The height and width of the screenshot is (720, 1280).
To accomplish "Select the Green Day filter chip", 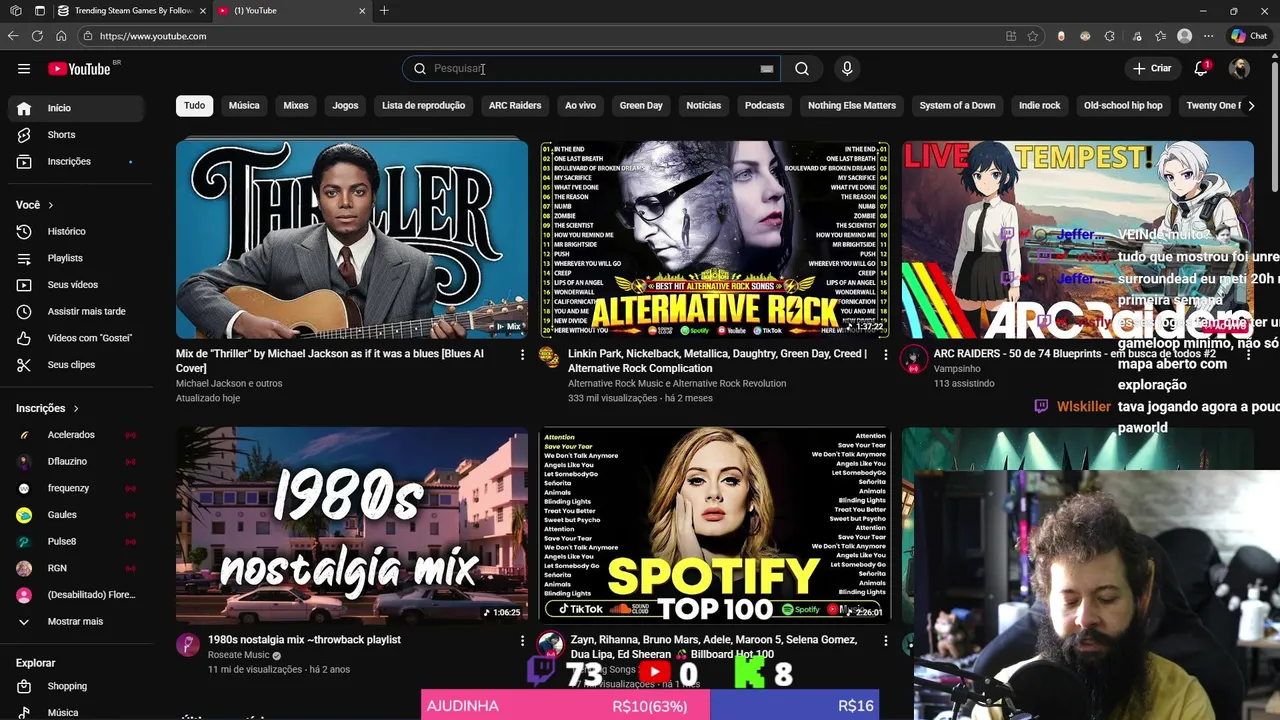I will [641, 106].
